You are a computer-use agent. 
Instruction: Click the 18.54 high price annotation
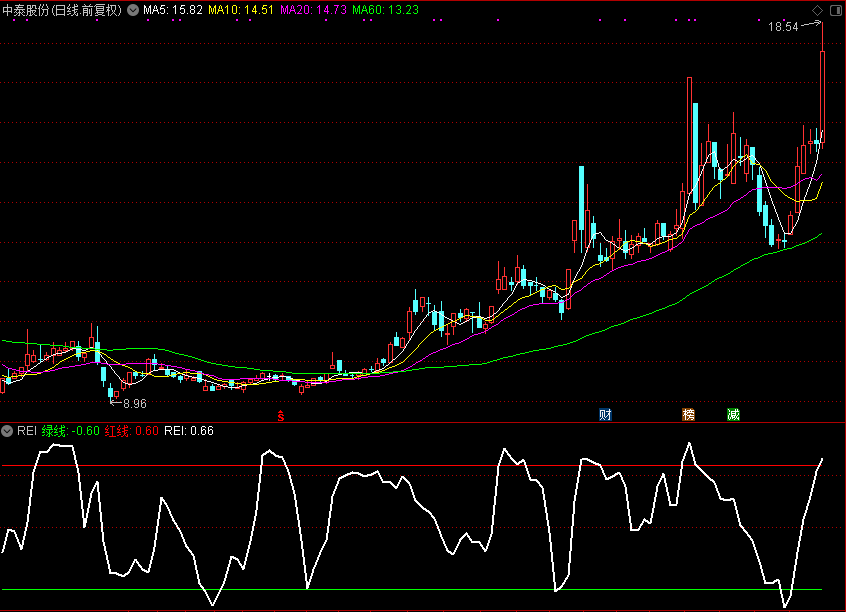783,27
